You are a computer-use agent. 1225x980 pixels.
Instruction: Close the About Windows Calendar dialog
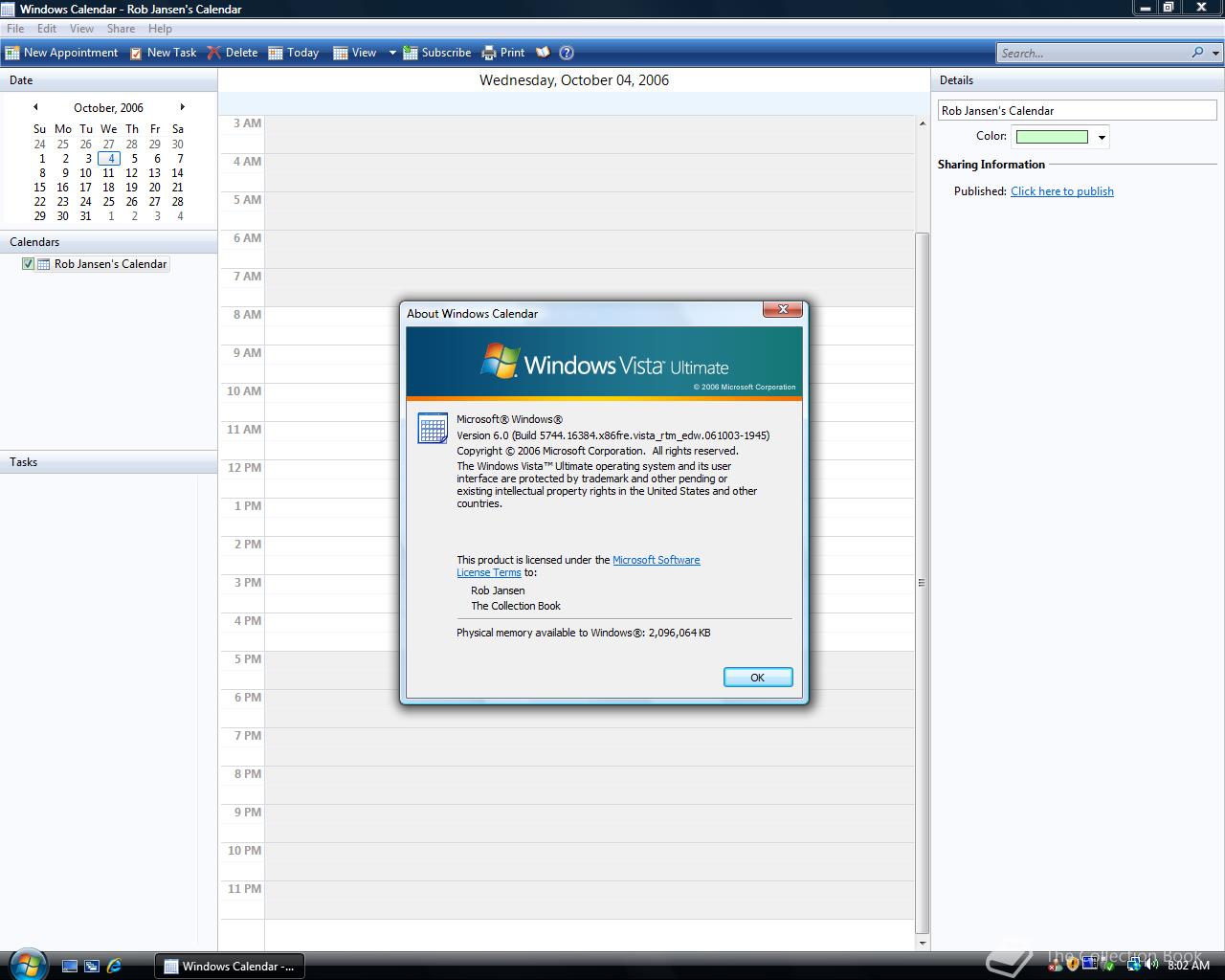click(x=783, y=309)
